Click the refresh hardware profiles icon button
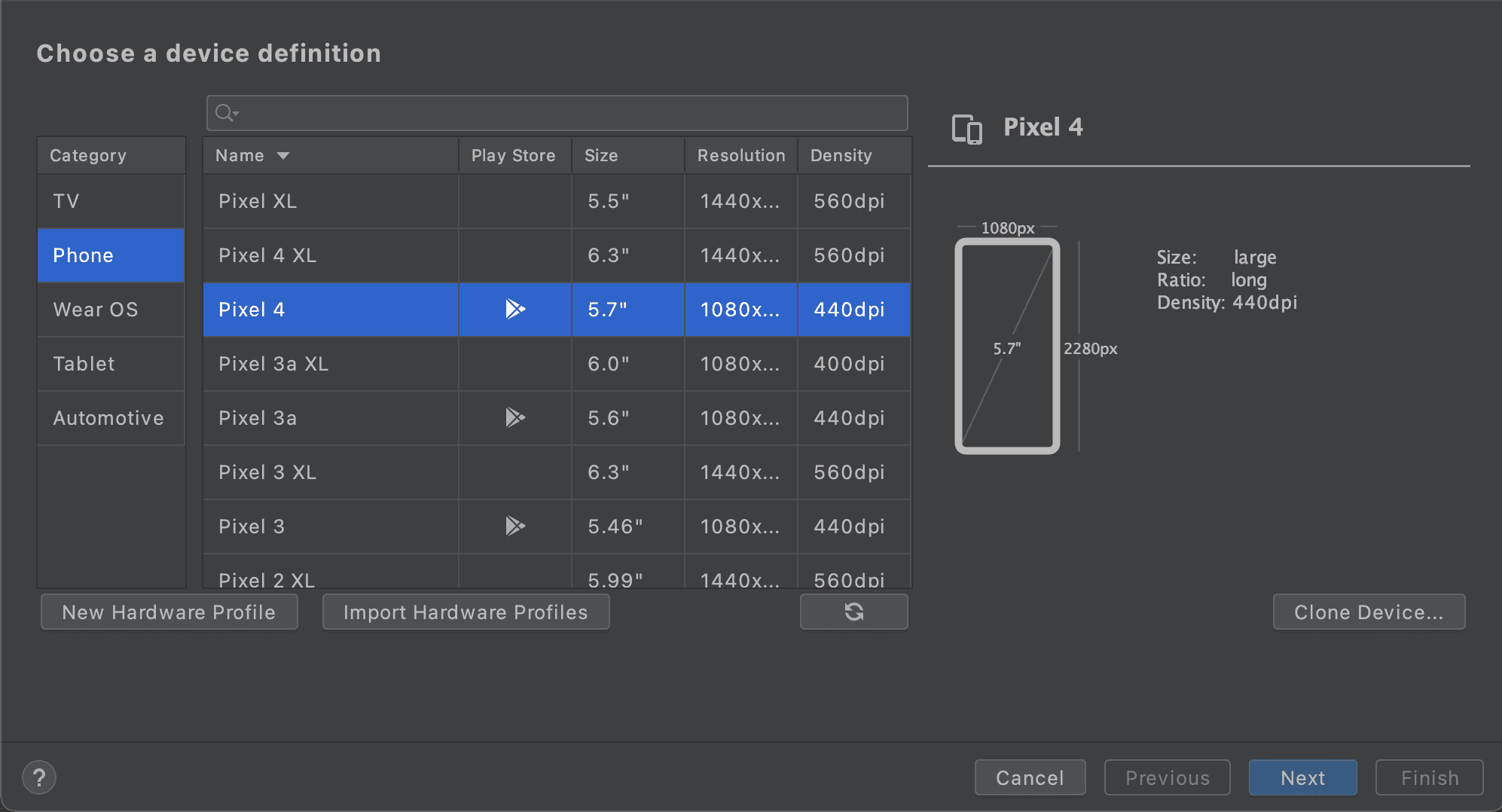 coord(853,612)
